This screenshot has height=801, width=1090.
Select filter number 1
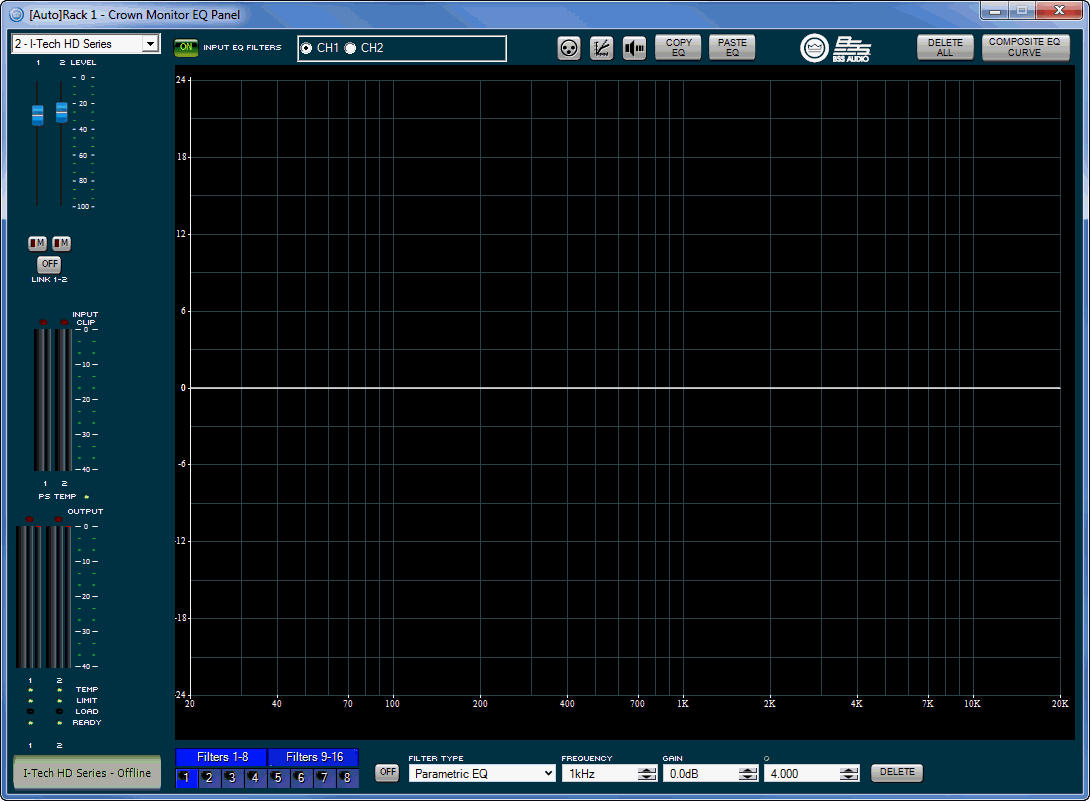point(186,777)
